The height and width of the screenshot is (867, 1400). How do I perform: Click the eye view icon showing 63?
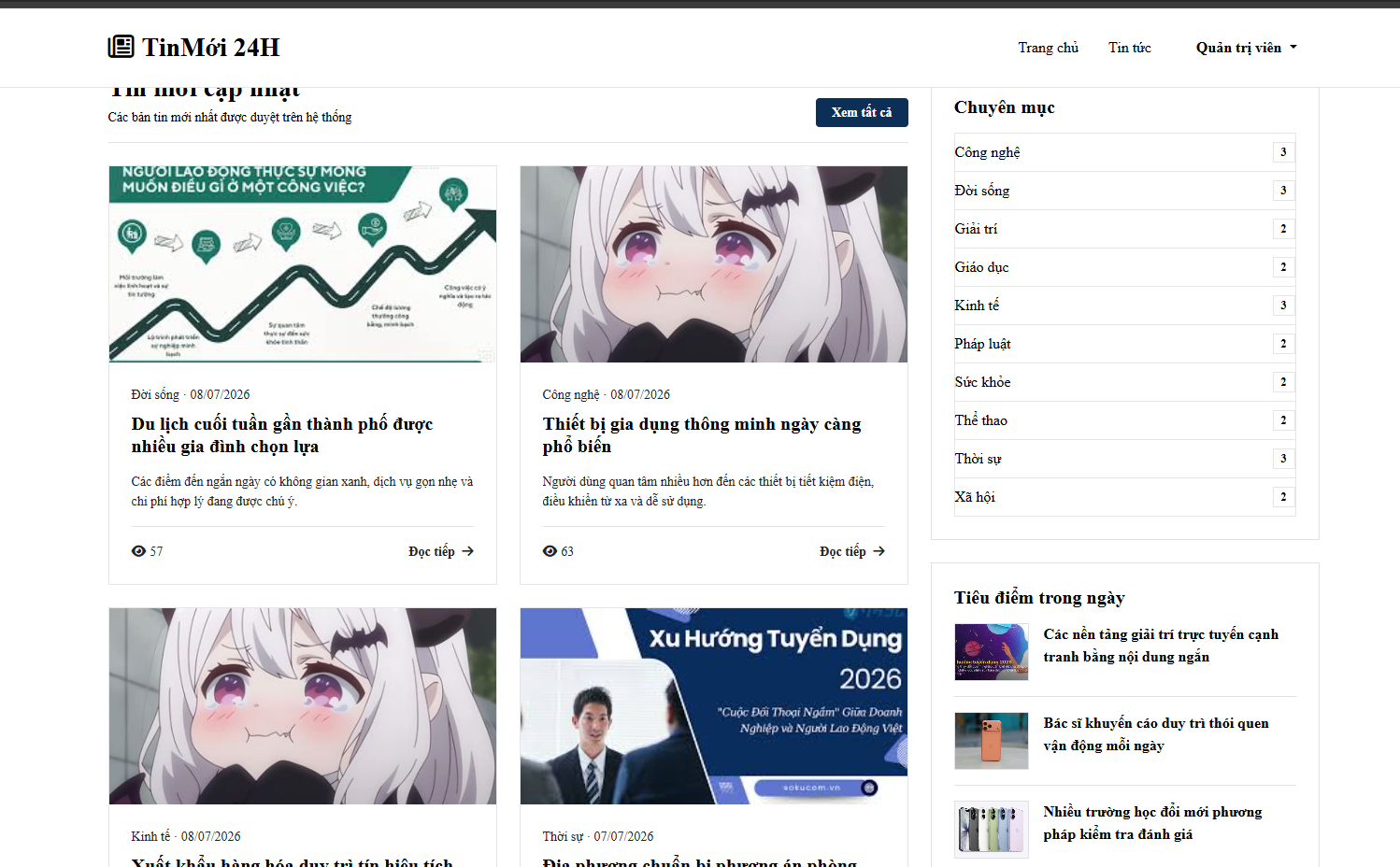pos(550,551)
